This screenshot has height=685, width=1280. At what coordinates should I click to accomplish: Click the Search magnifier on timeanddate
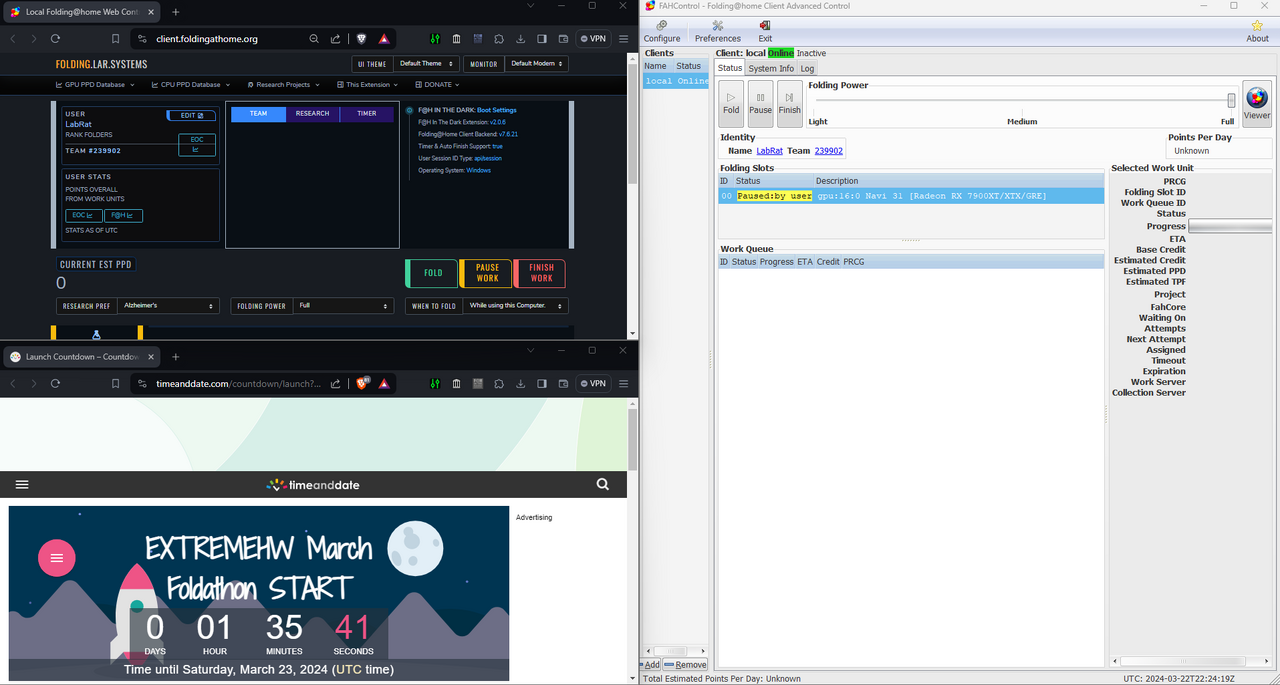602,484
